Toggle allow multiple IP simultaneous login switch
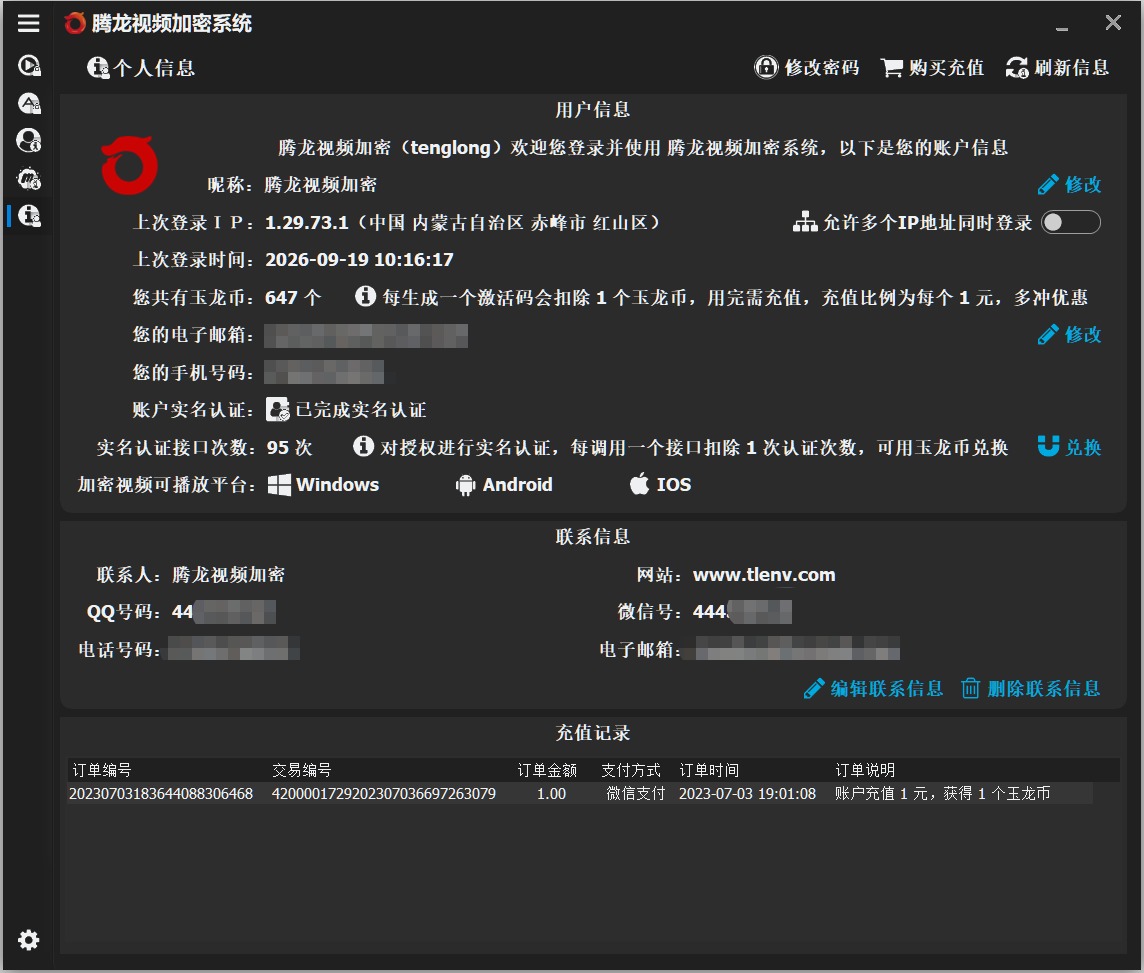Screen dimensions: 1144x973 tap(1070, 222)
